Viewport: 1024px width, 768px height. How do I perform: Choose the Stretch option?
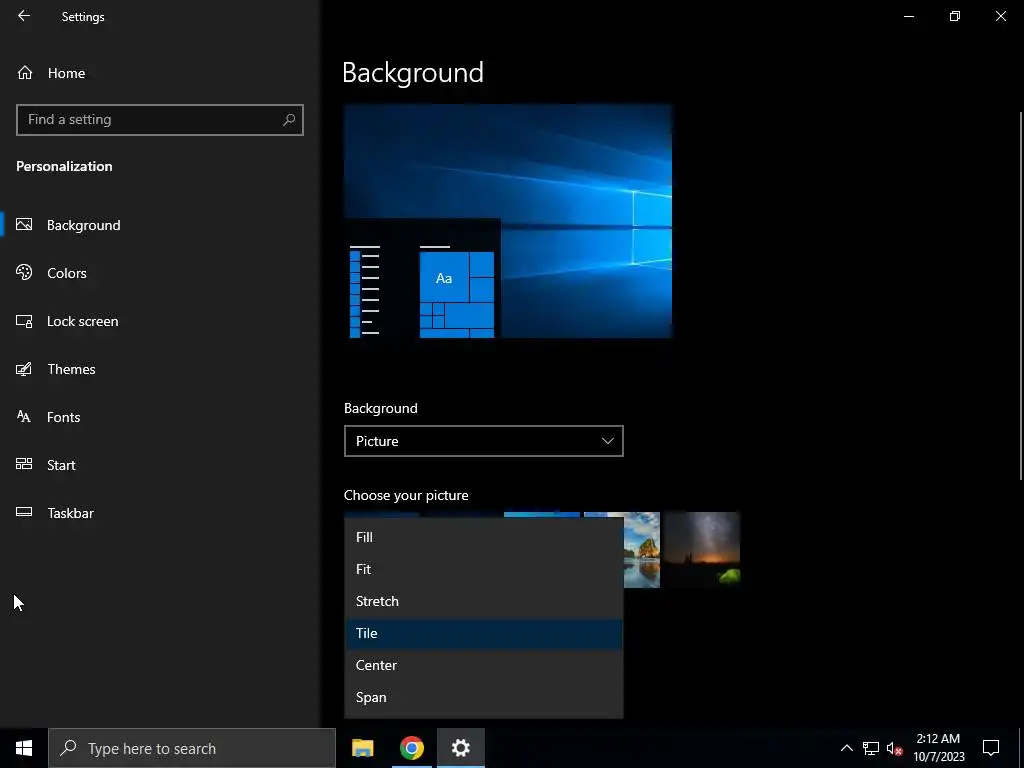[x=483, y=601]
